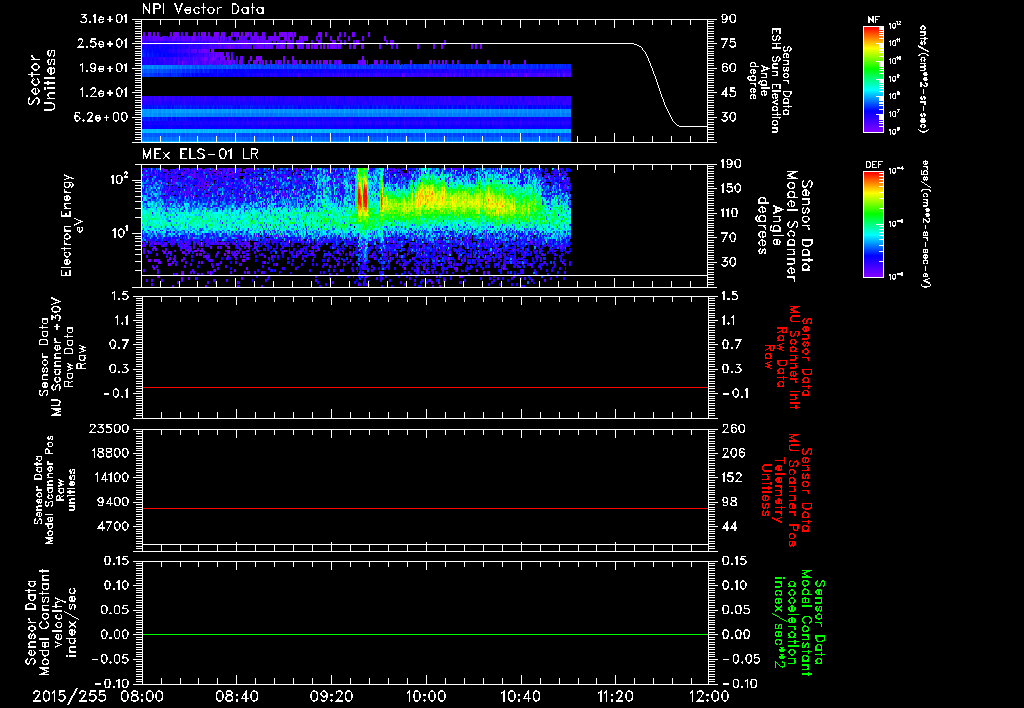Click the DEF color bar legend
Viewport: 1024px width, 708px height.
click(874, 224)
